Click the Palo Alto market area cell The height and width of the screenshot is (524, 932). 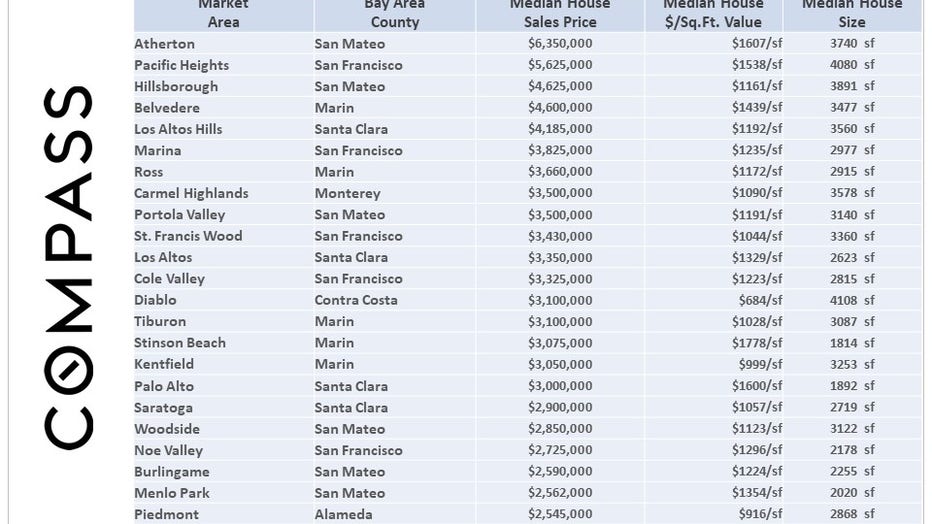[x=164, y=387]
